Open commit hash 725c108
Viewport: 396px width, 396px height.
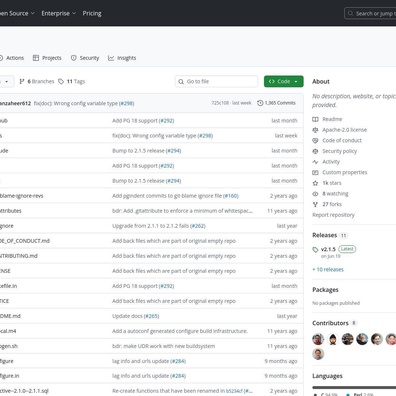coord(220,103)
